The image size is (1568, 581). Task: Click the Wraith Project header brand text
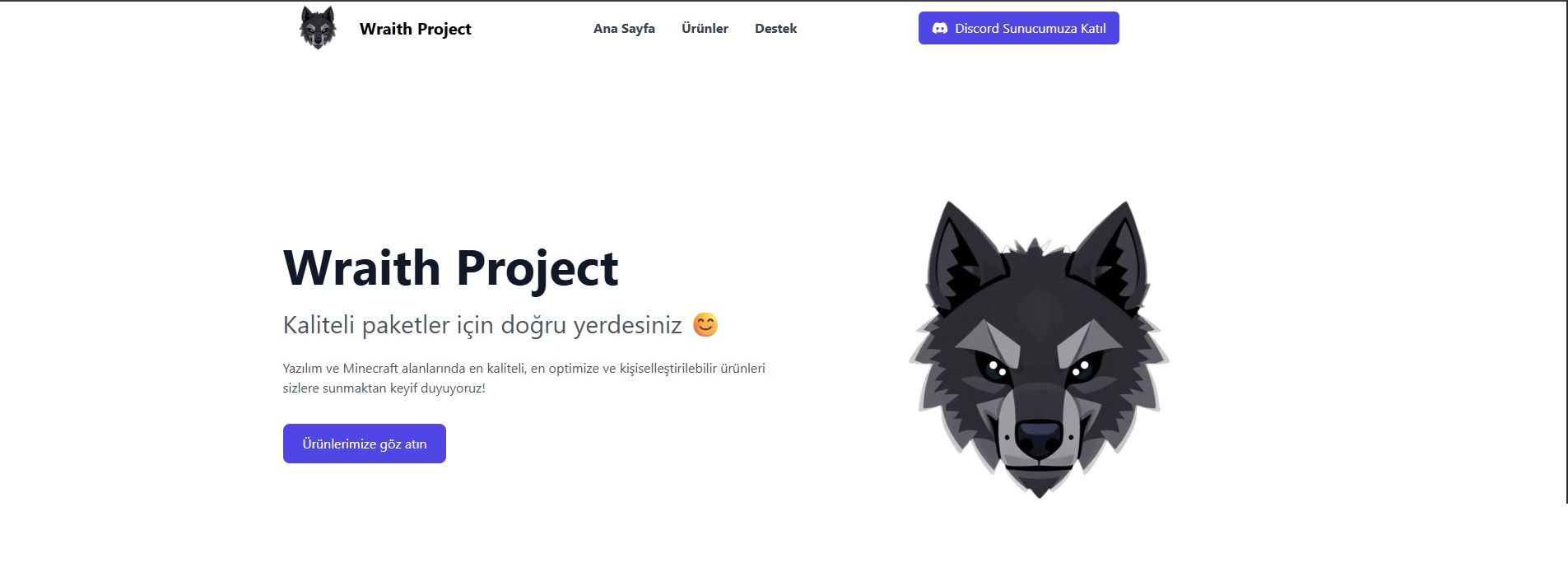click(416, 29)
